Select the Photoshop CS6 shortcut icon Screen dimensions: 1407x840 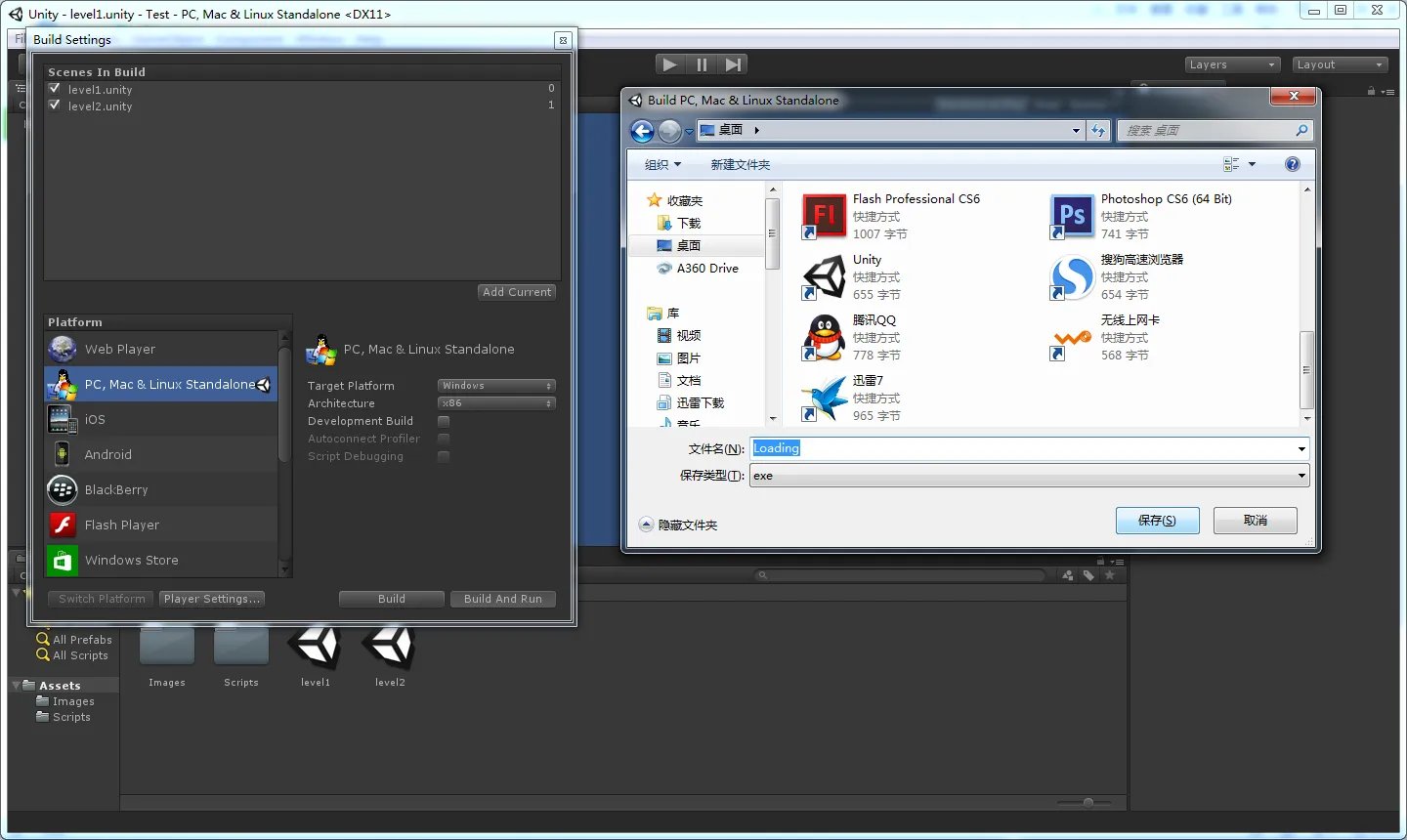point(1072,215)
